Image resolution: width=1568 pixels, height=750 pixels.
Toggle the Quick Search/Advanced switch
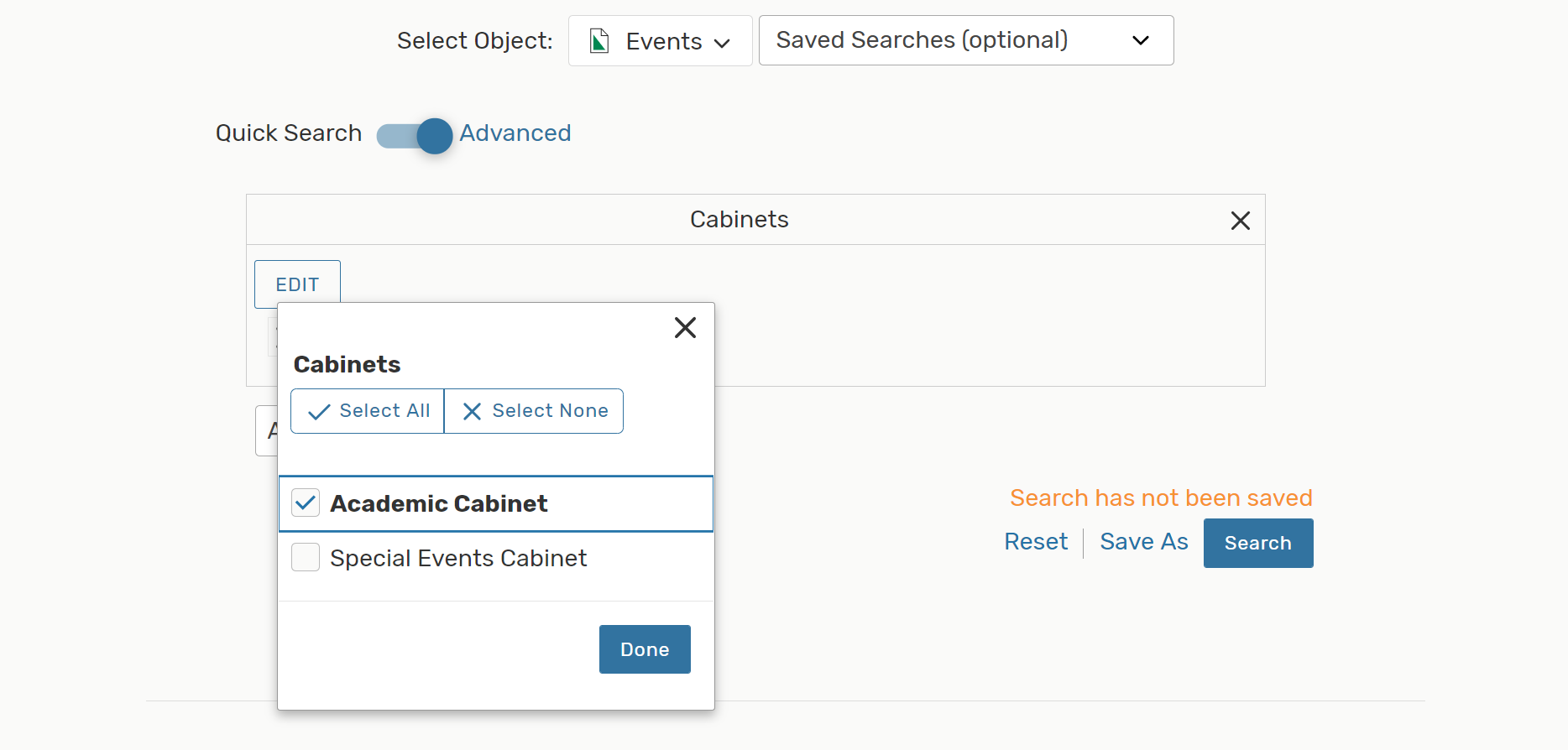[x=415, y=135]
